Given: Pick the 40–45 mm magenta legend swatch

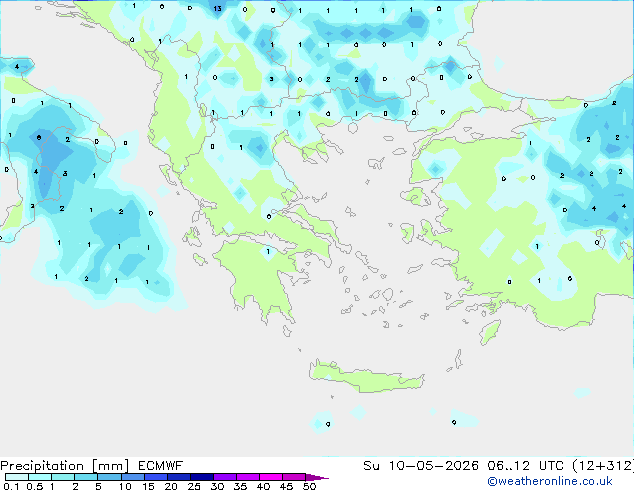Looking at the screenshot, I should point(271,477).
